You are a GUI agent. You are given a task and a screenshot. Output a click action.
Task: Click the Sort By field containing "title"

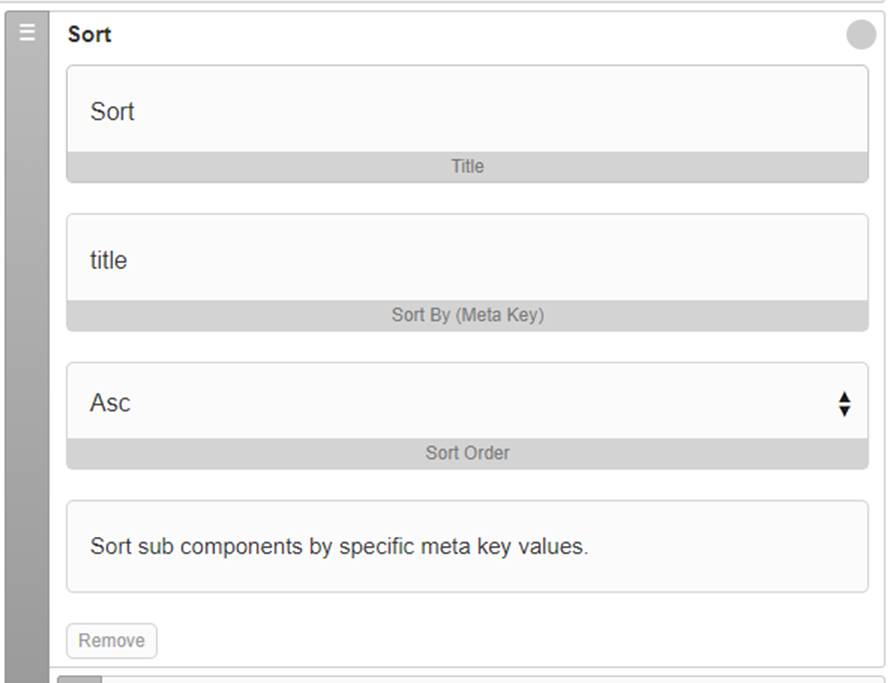[x=467, y=258]
